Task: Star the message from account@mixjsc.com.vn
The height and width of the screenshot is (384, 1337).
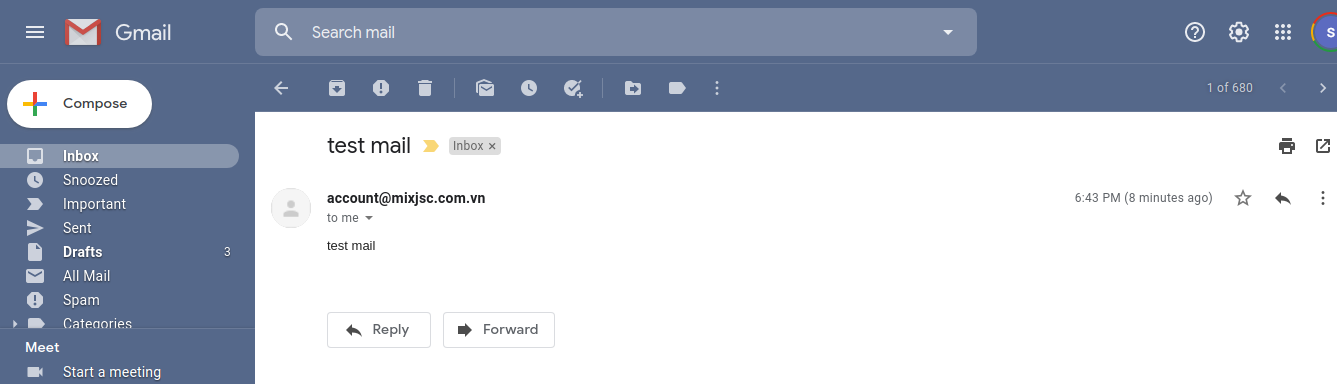Action: click(1243, 198)
